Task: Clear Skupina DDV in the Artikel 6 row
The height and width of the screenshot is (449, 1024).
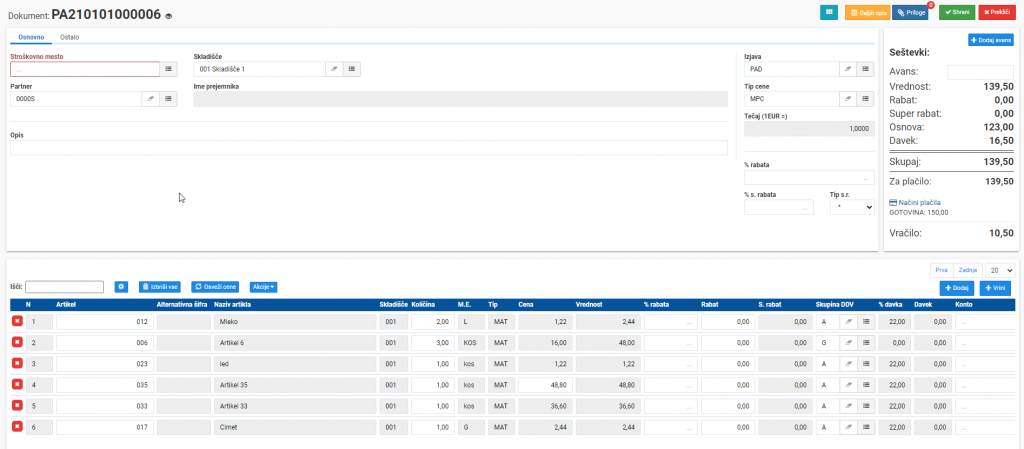Action: click(x=848, y=342)
